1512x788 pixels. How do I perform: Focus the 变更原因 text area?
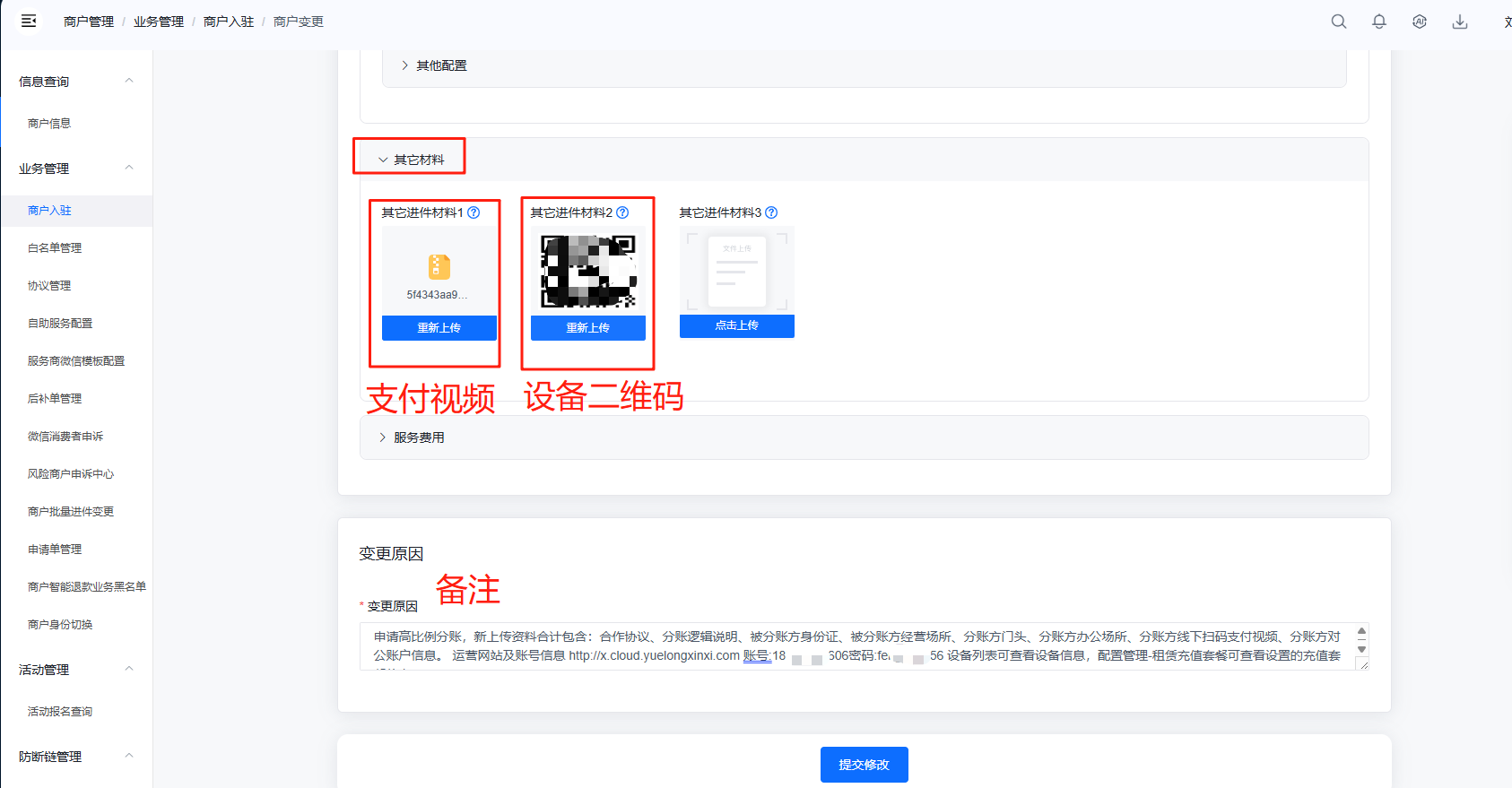pos(865,646)
